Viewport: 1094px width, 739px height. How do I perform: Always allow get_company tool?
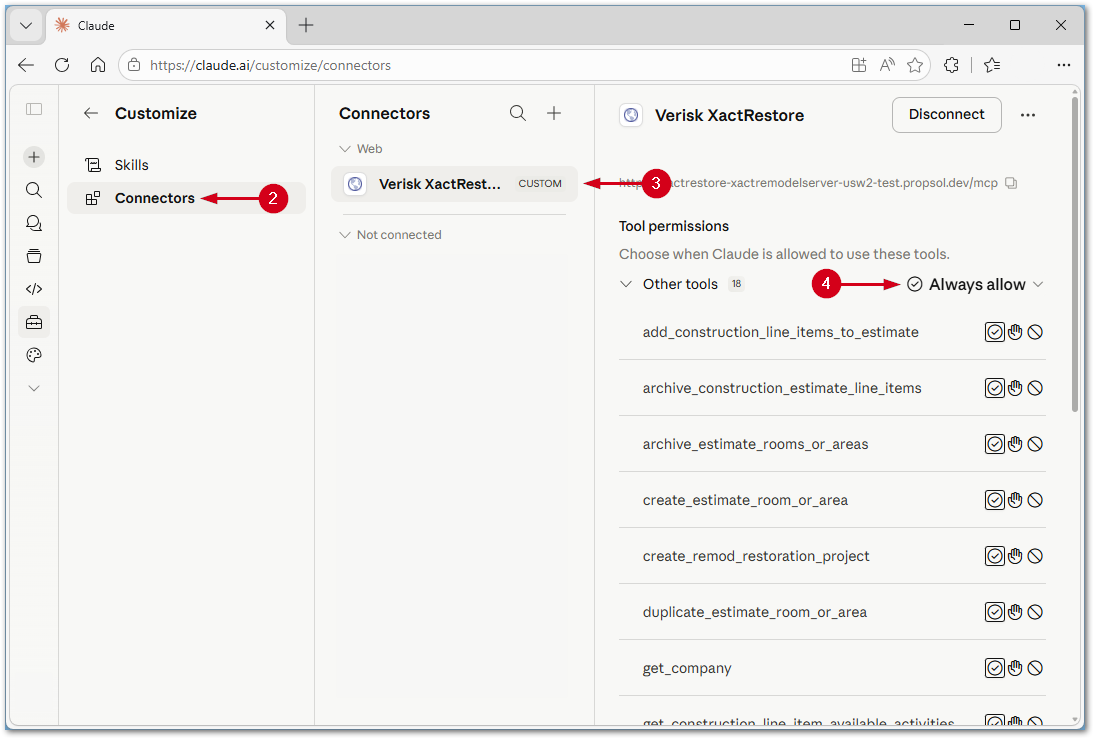[994, 668]
